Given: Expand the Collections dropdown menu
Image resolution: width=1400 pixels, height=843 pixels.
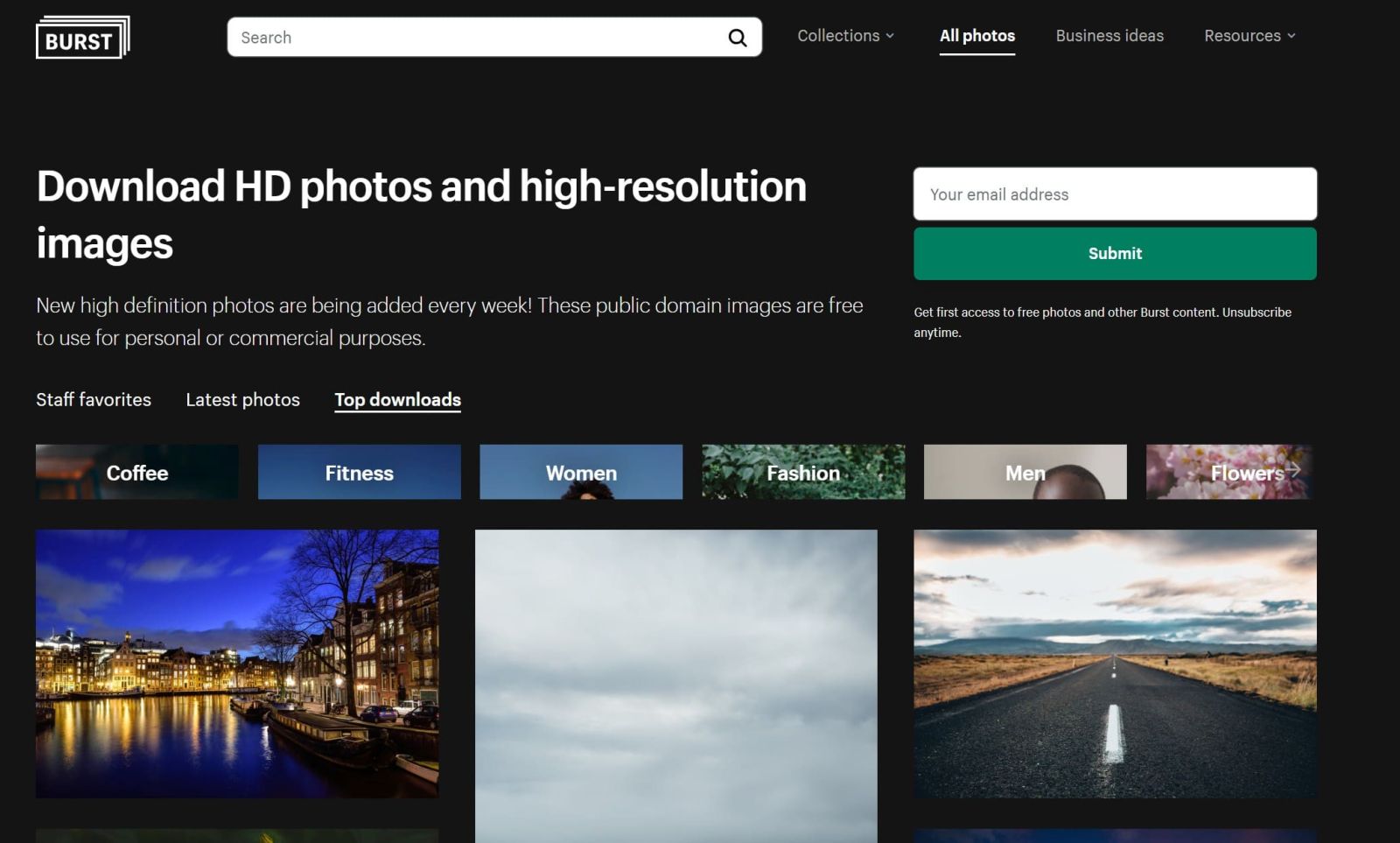Looking at the screenshot, I should click(845, 36).
